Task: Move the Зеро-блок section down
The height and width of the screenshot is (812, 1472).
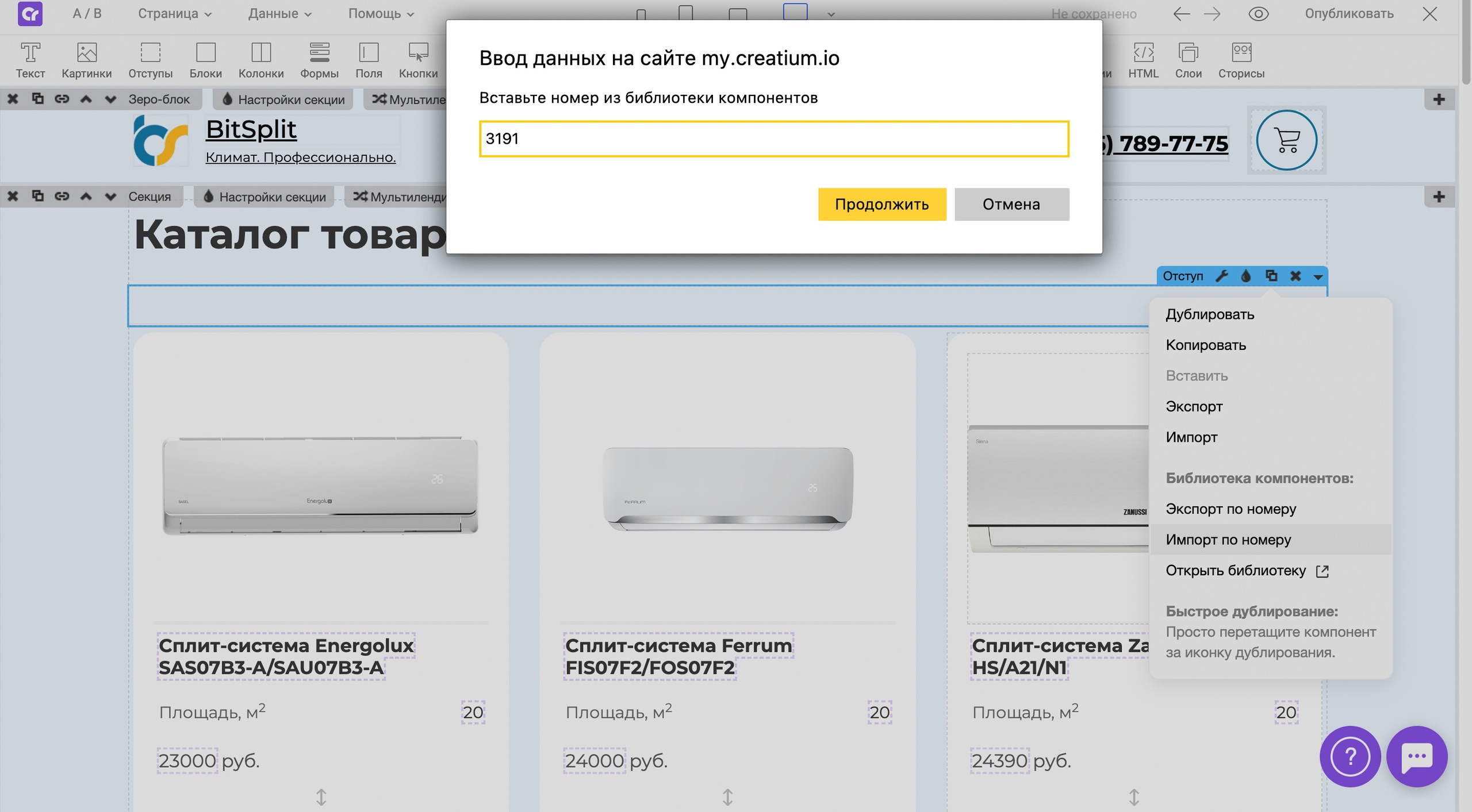Action: 110,99
